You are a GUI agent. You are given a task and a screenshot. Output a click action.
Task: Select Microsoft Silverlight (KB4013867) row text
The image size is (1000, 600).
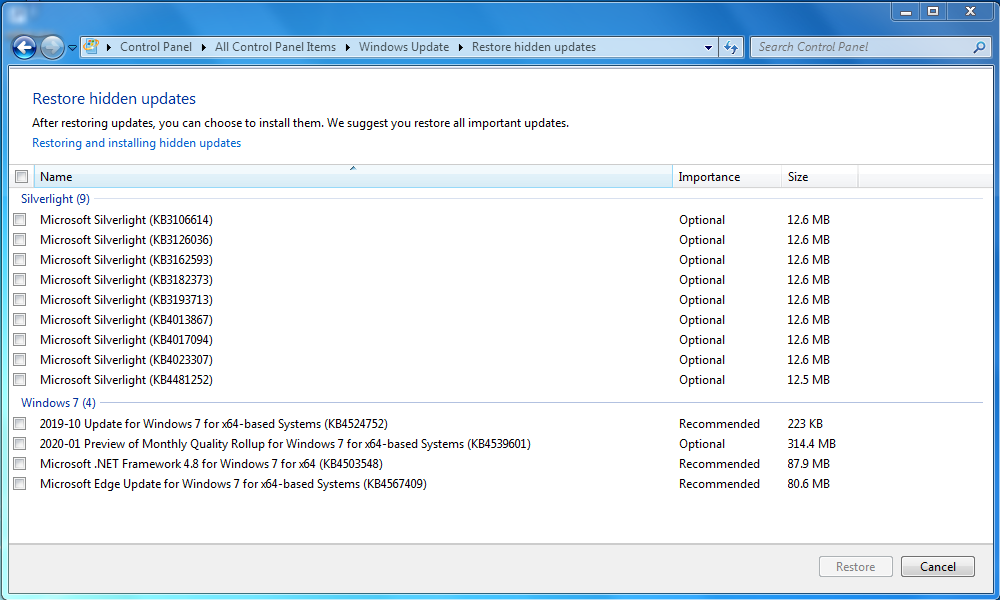pos(126,320)
